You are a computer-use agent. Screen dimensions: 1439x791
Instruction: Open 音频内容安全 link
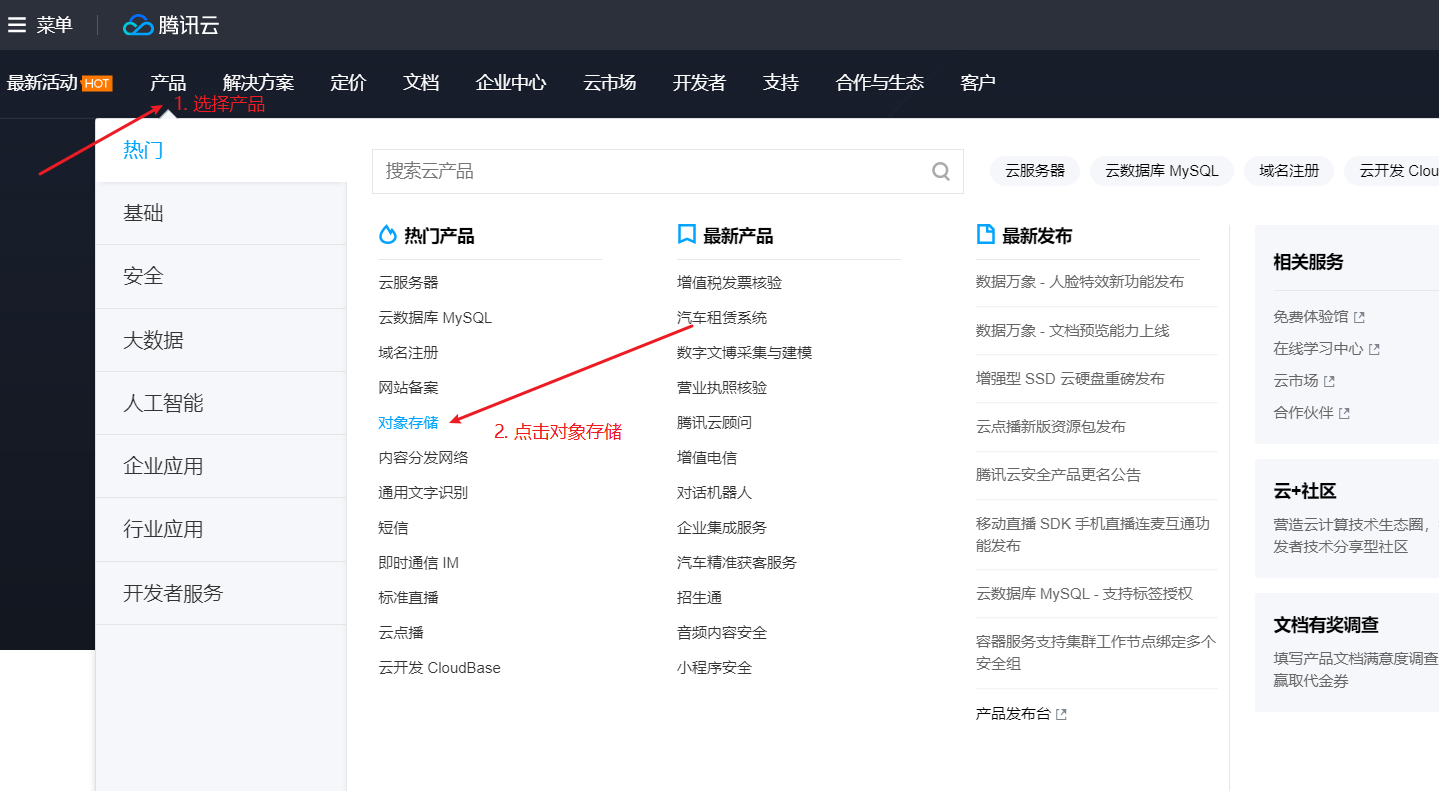point(722,633)
